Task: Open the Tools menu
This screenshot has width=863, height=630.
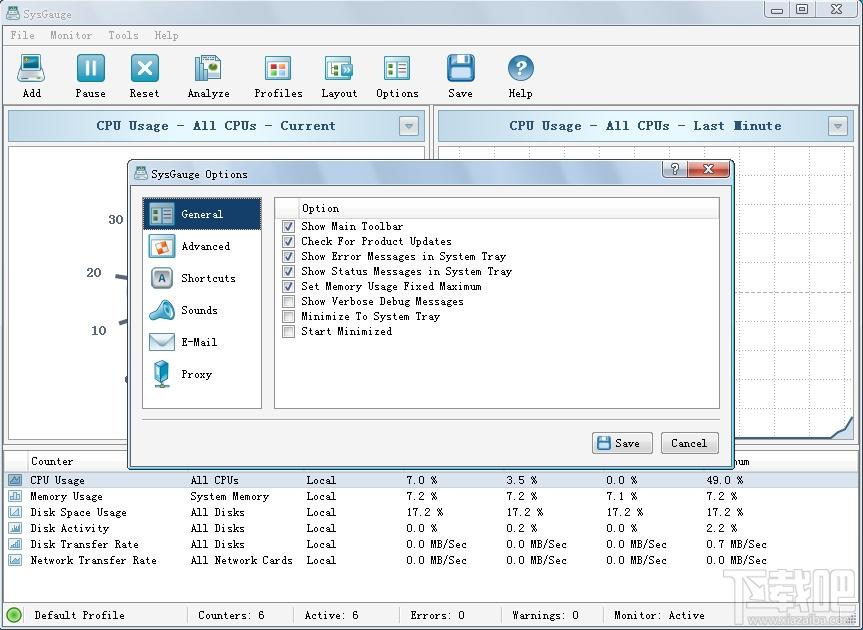Action: click(x=123, y=35)
